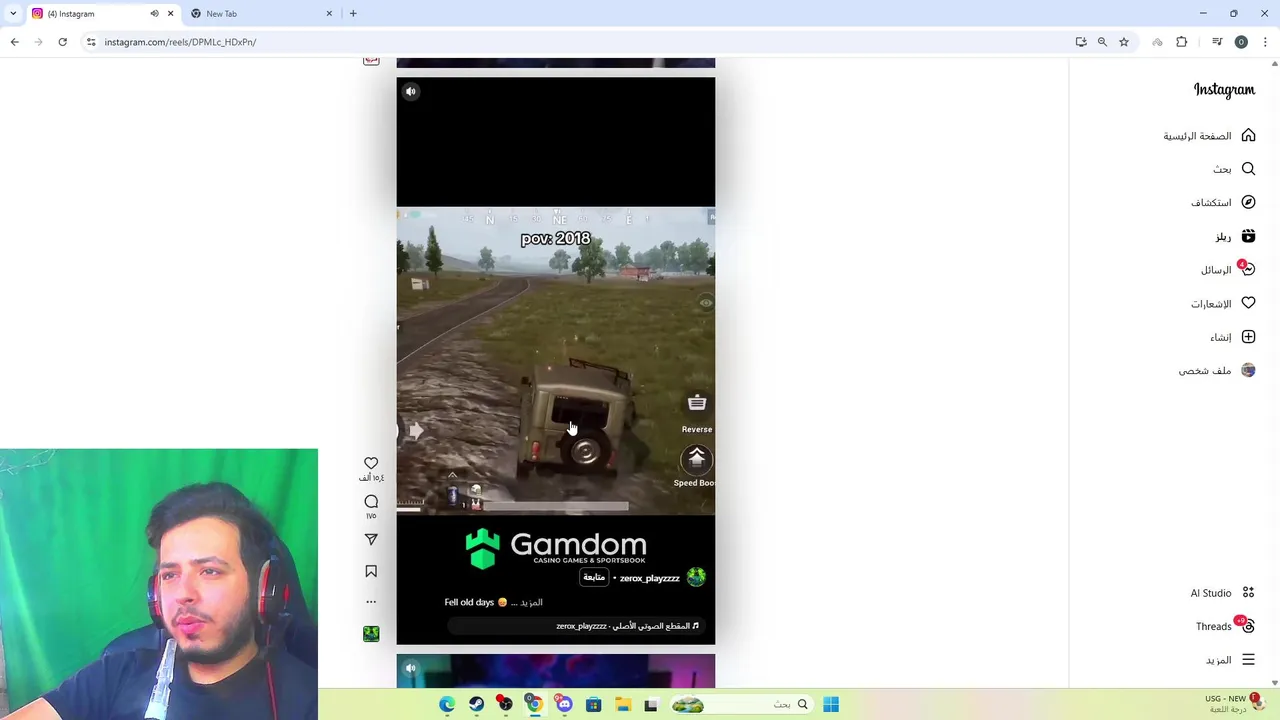This screenshot has width=1280, height=720.
Task: Open Microsoft Edge from the taskbar
Action: [x=447, y=705]
